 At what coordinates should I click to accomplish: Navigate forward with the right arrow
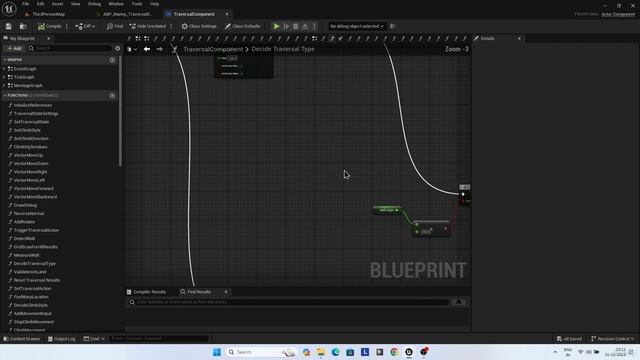tap(160, 49)
